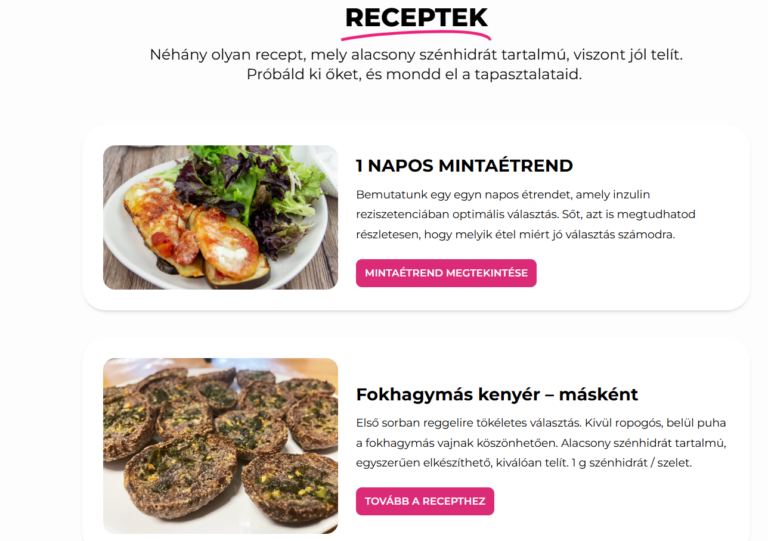
Task: Select the 1 NAPOS MINTAÉTREND heading
Action: point(464,165)
